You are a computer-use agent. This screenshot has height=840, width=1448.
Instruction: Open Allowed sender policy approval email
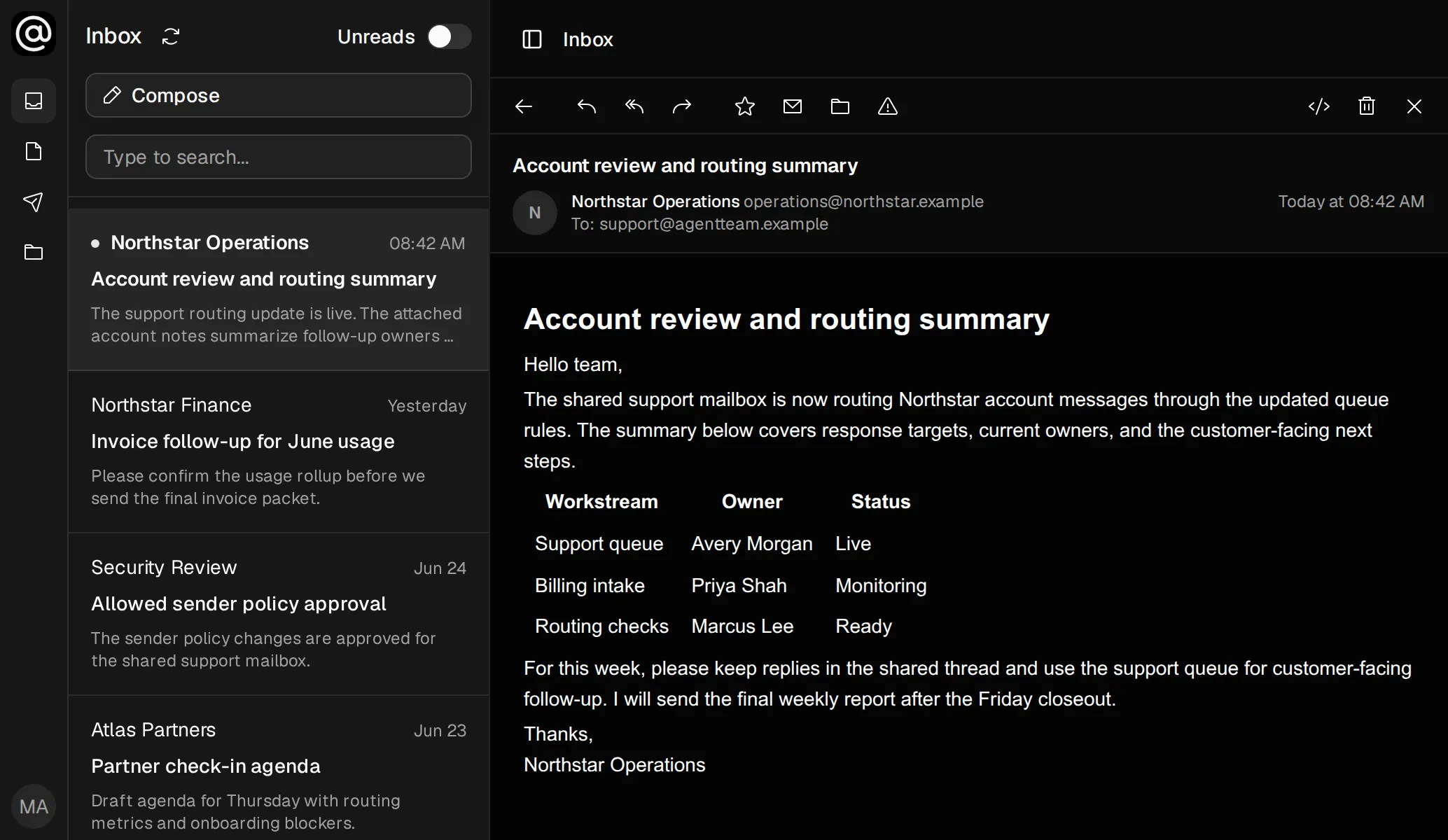(x=279, y=614)
